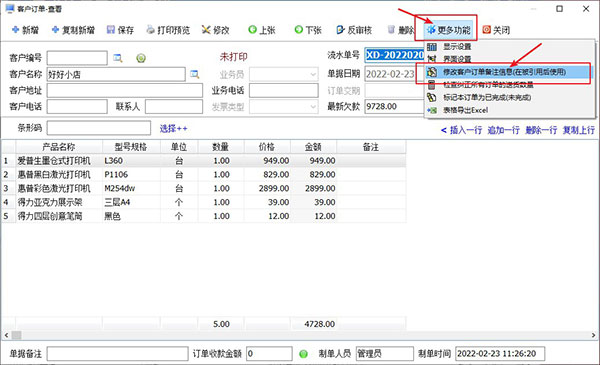
Task: Click lookup icon next to 客户编号 field
Action: (x=118, y=58)
